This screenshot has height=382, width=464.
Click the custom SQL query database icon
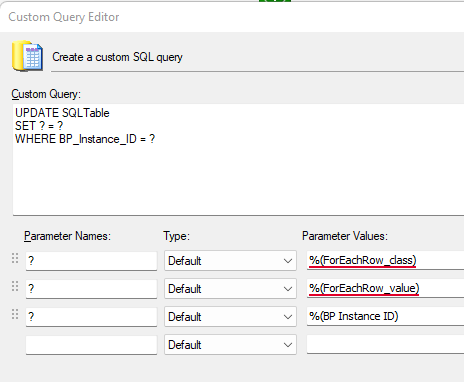tap(27, 56)
